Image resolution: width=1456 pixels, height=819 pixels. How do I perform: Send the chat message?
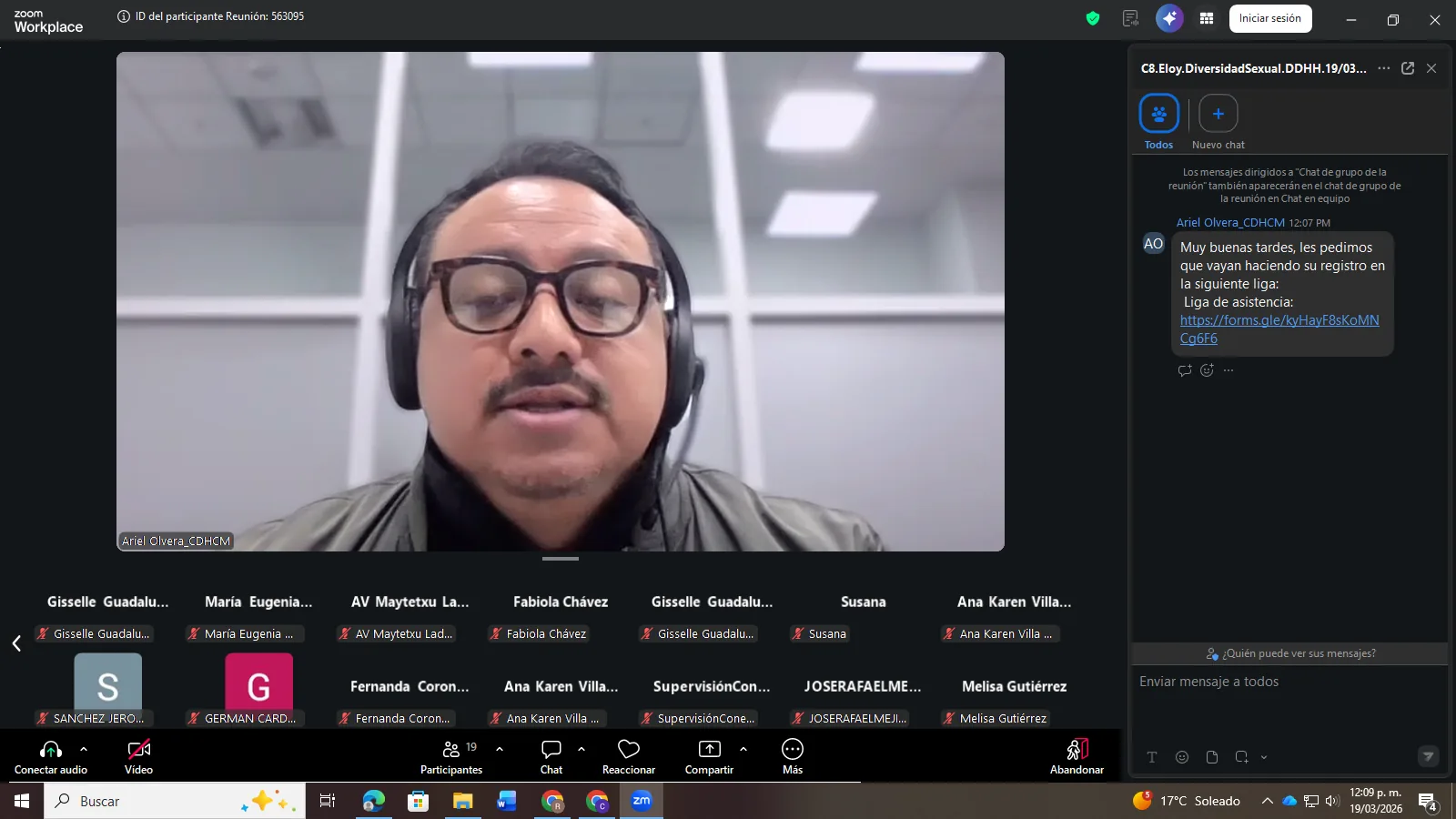(x=1429, y=756)
